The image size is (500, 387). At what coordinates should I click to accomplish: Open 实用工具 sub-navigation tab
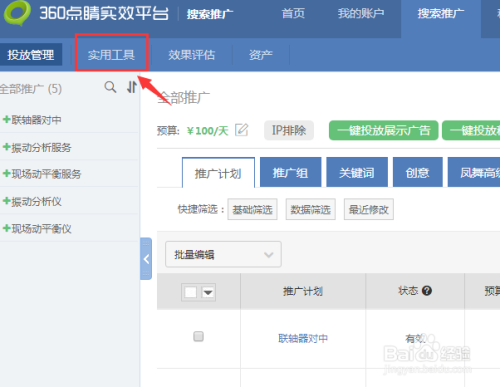point(111,55)
